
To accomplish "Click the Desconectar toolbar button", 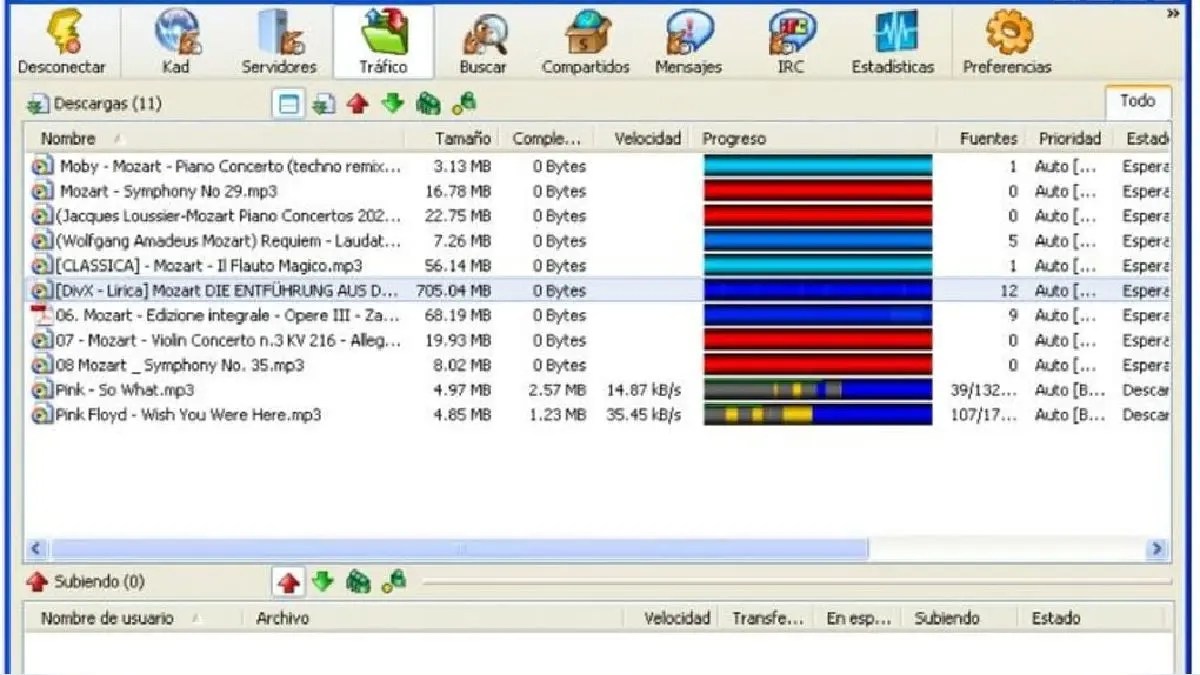I will pyautogui.click(x=62, y=43).
